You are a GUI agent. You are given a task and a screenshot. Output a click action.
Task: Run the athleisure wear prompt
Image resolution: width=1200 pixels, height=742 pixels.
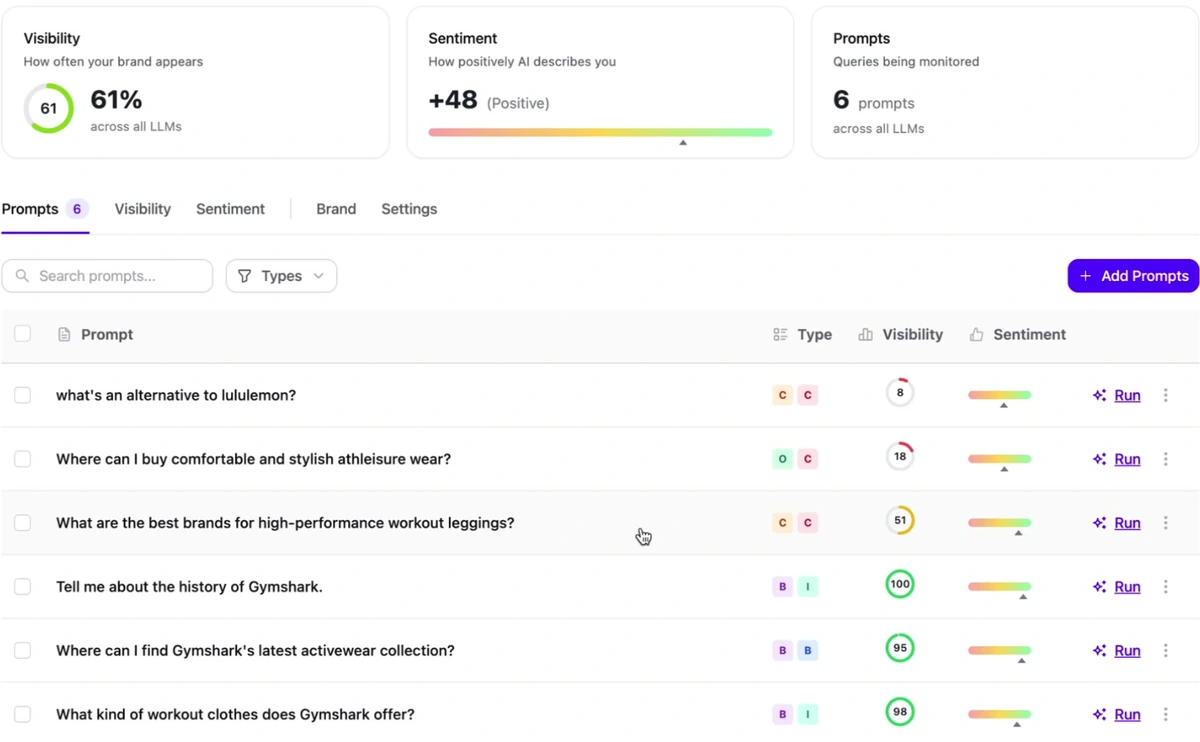(1127, 459)
